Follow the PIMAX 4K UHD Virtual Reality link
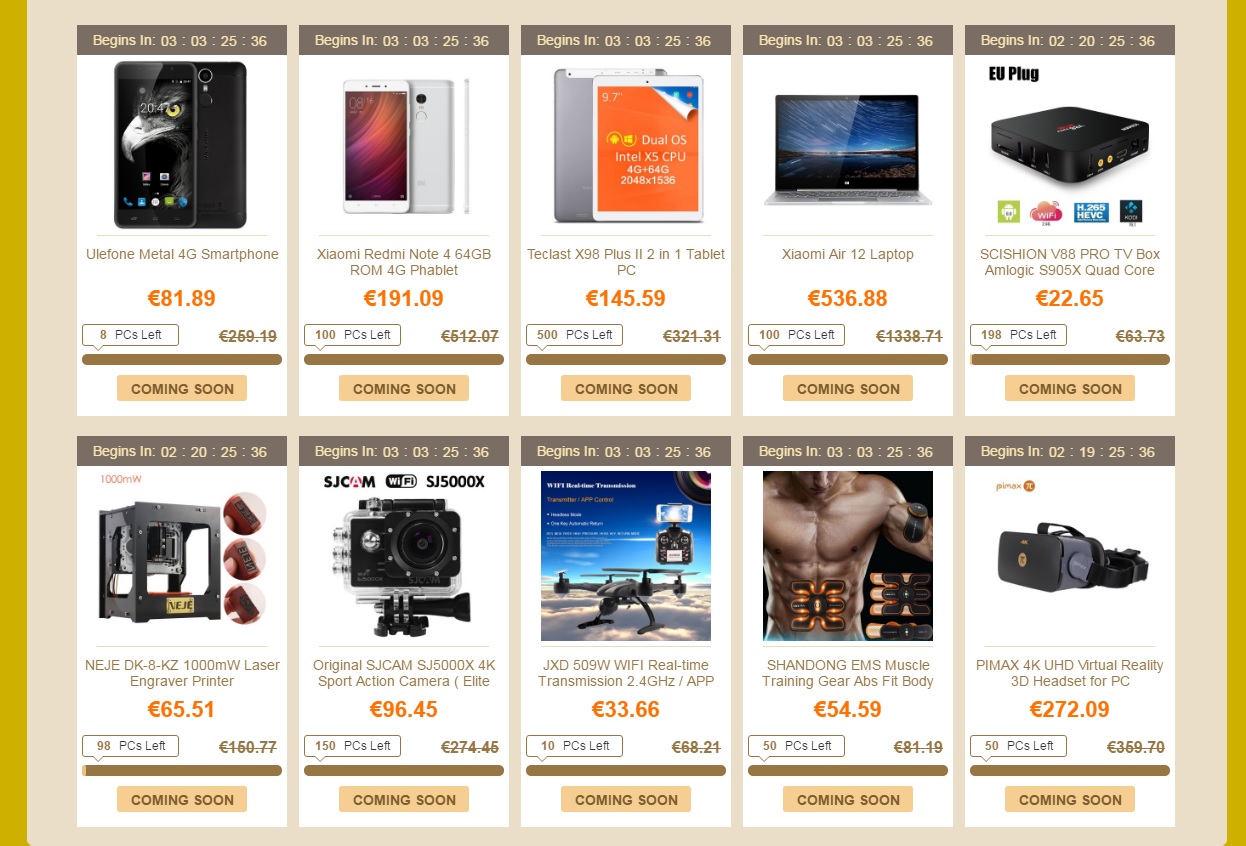Screen dimensions: 1246x846 1070,673
